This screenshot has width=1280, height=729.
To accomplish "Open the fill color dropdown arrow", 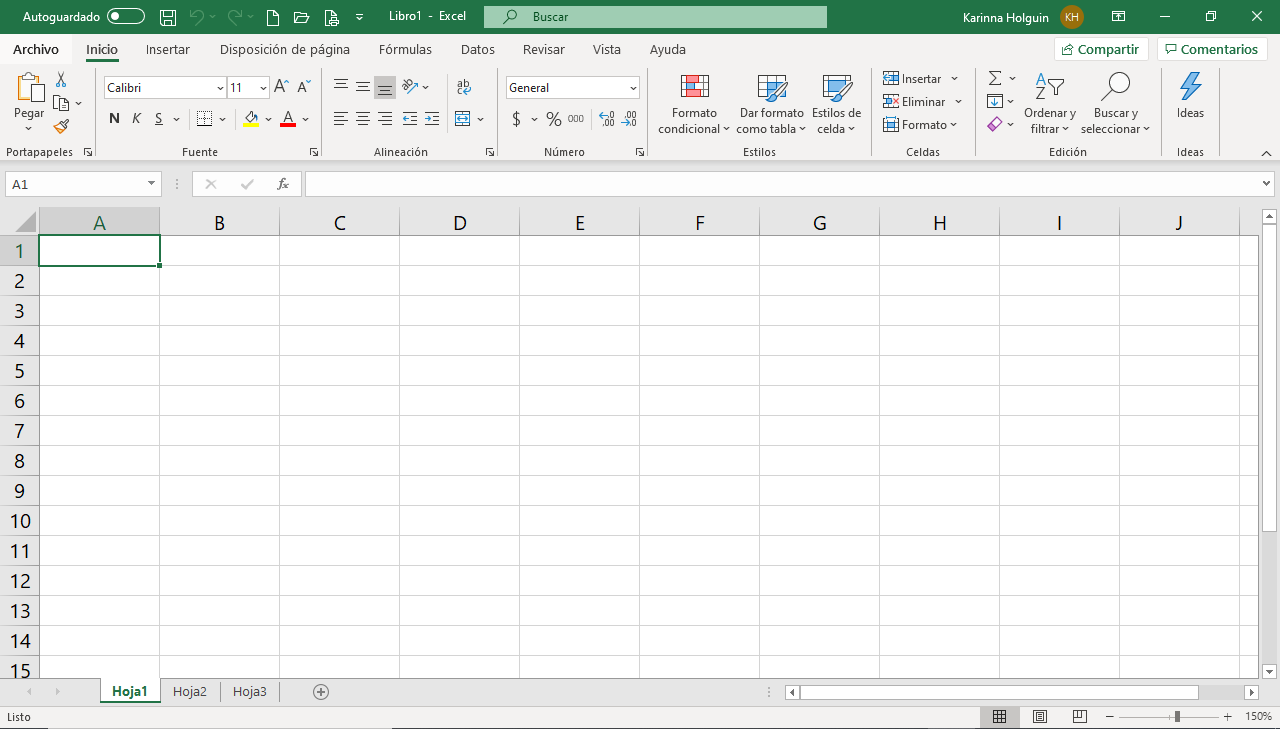I will (267, 118).
